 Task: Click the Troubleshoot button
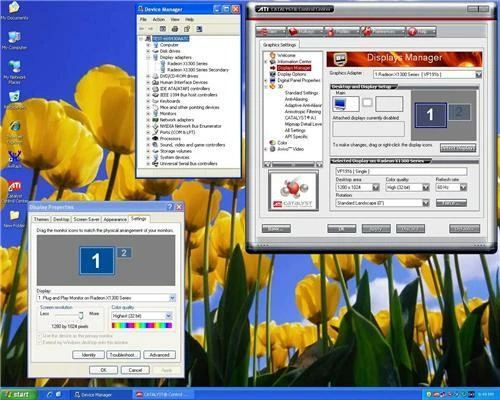(x=123, y=355)
